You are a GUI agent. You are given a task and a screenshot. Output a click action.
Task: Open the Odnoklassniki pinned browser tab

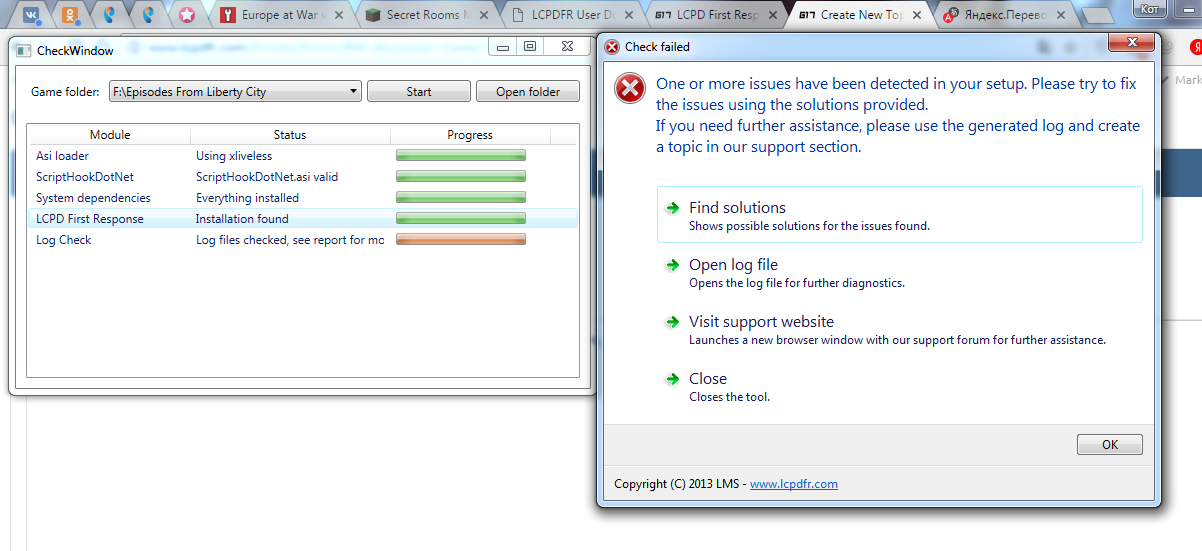69,15
